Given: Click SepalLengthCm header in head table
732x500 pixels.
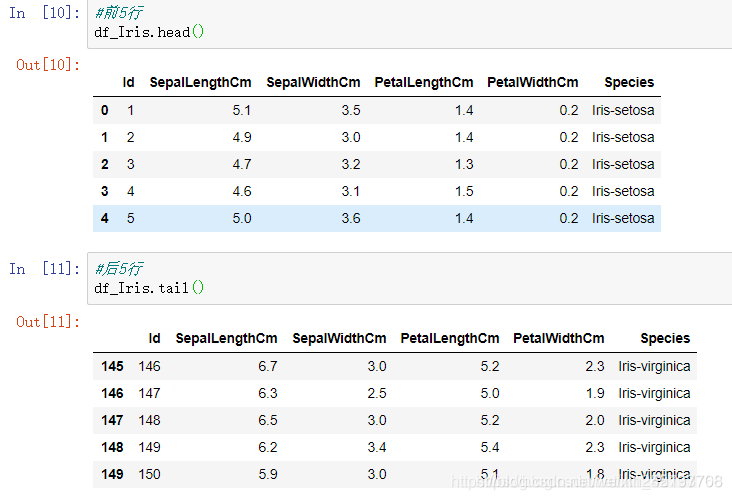Looking at the screenshot, I should tap(200, 82).
